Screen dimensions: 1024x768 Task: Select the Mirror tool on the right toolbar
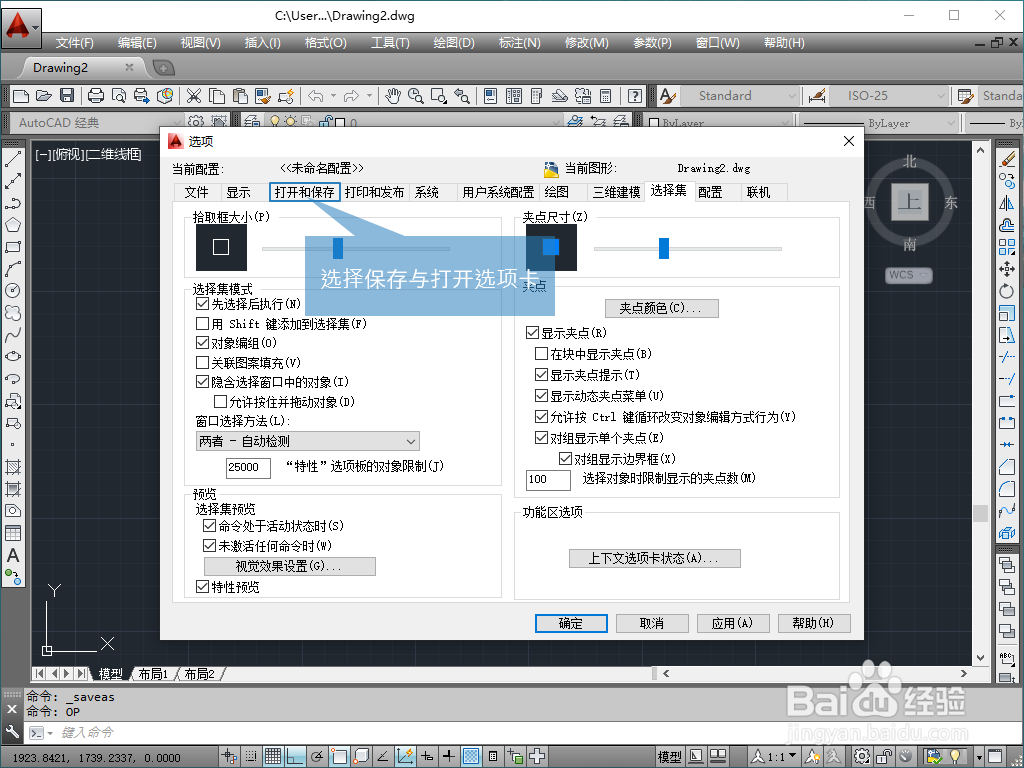pos(1008,201)
